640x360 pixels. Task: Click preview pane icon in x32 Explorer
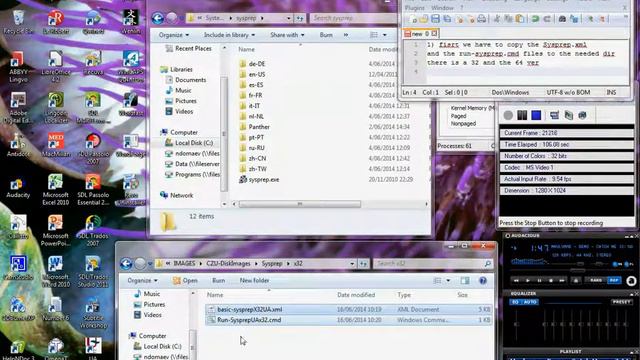(x=465, y=281)
